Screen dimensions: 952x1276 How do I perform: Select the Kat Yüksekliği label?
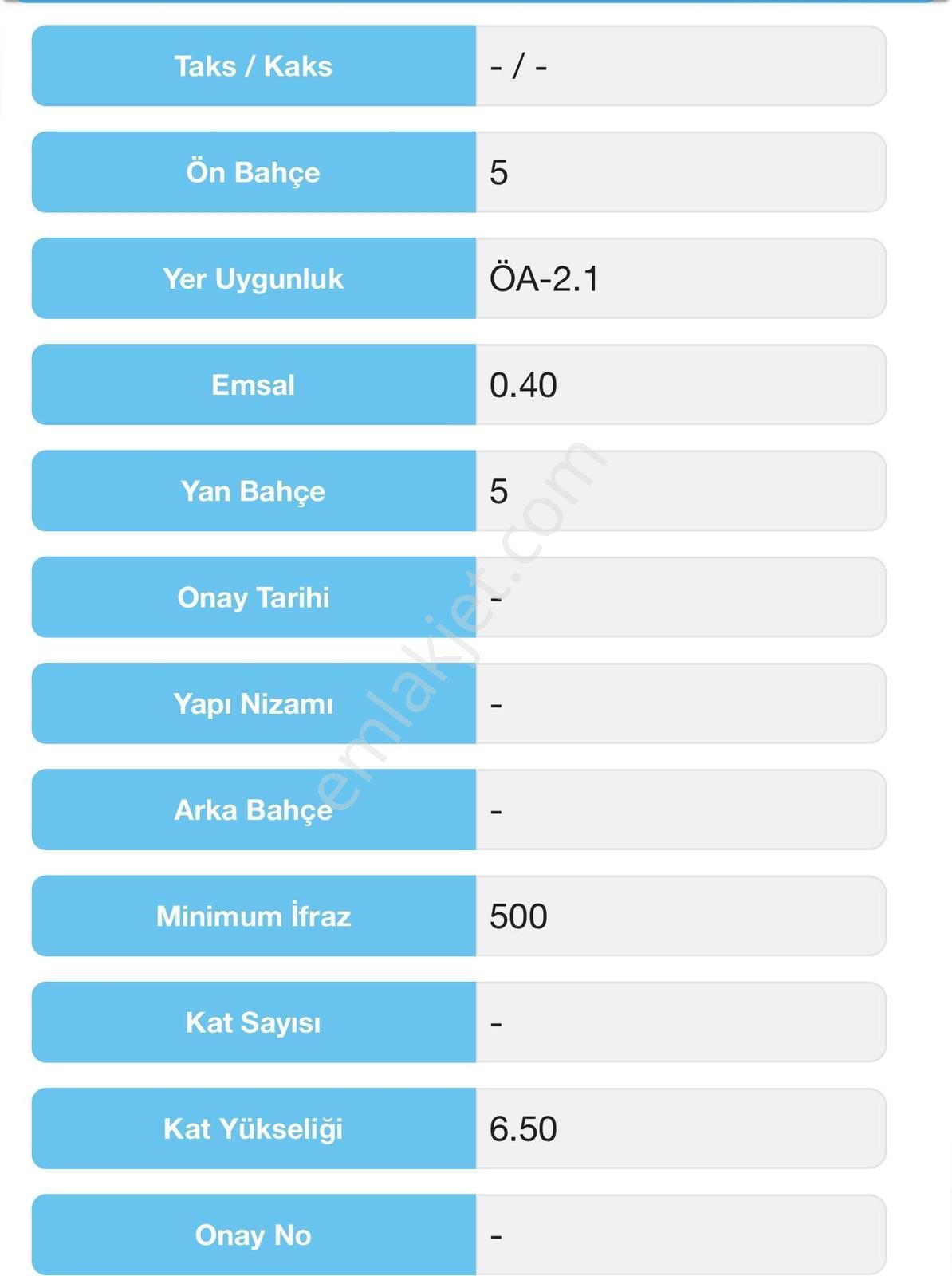254,1128
